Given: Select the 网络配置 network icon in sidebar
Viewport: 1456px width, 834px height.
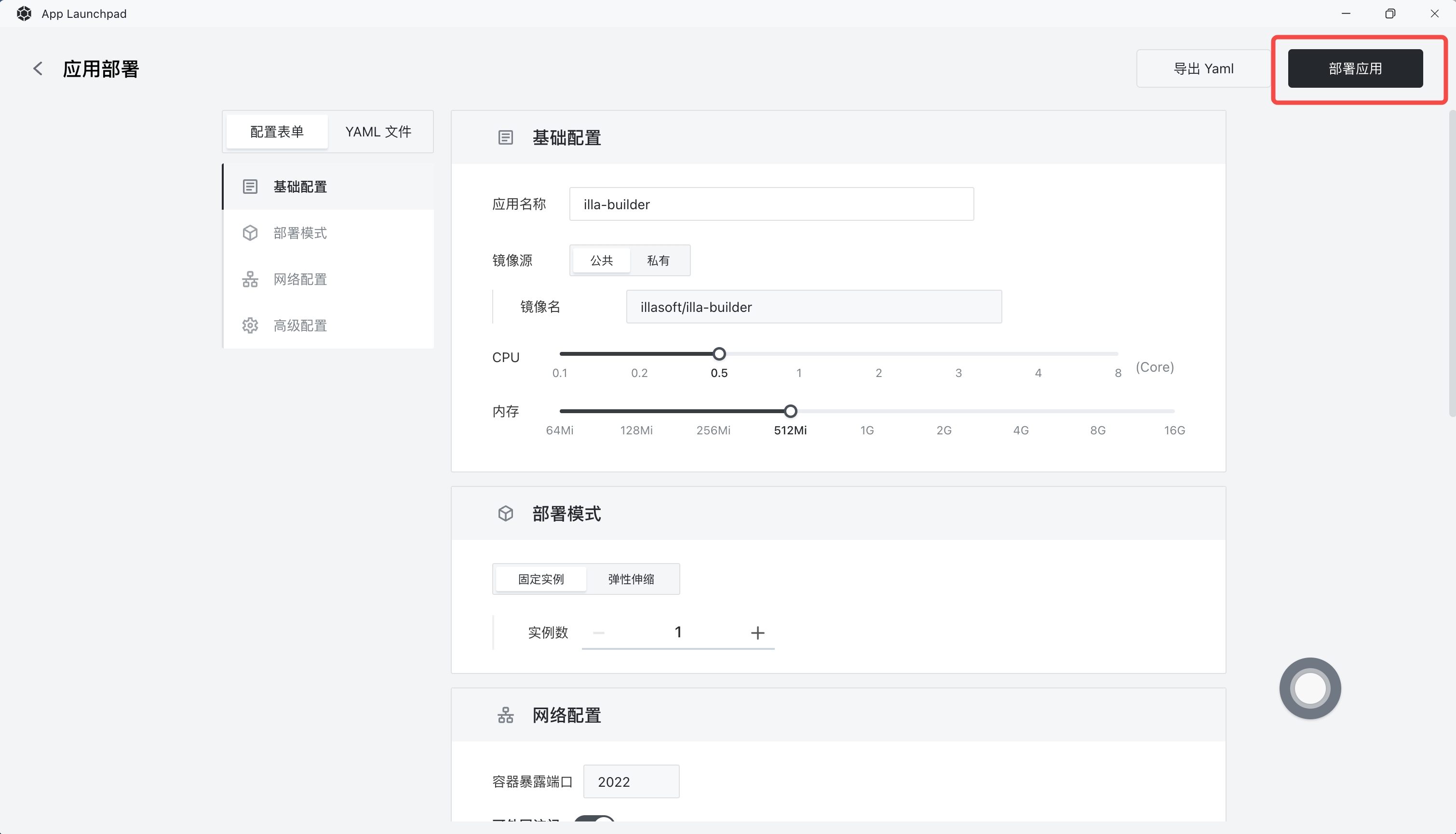Looking at the screenshot, I should pos(250,280).
